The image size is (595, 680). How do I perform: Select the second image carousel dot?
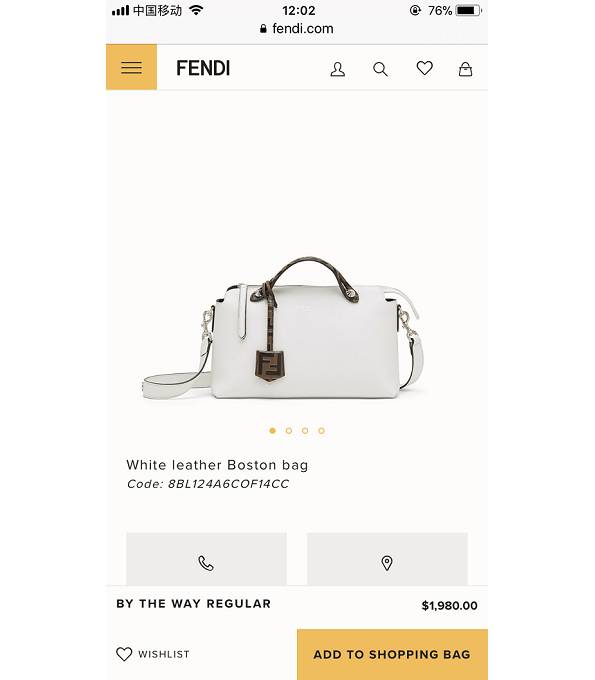289,431
